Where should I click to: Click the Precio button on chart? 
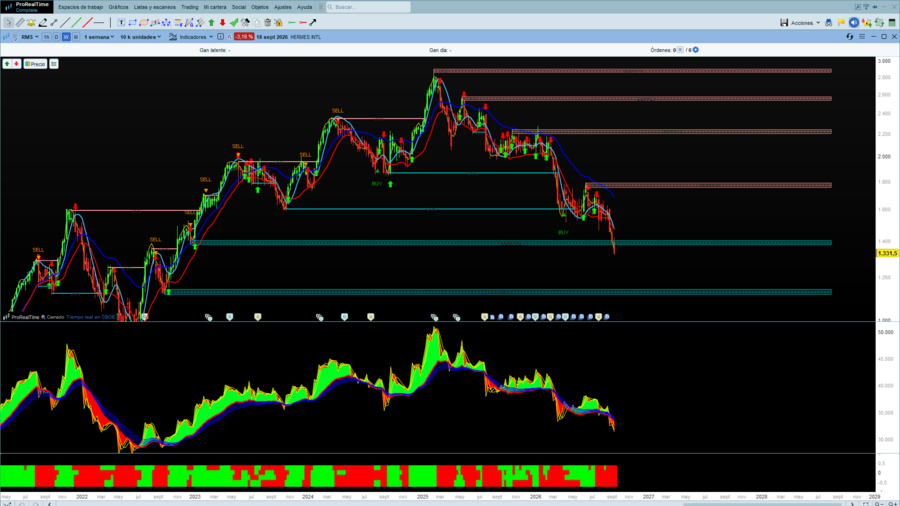[x=35, y=64]
